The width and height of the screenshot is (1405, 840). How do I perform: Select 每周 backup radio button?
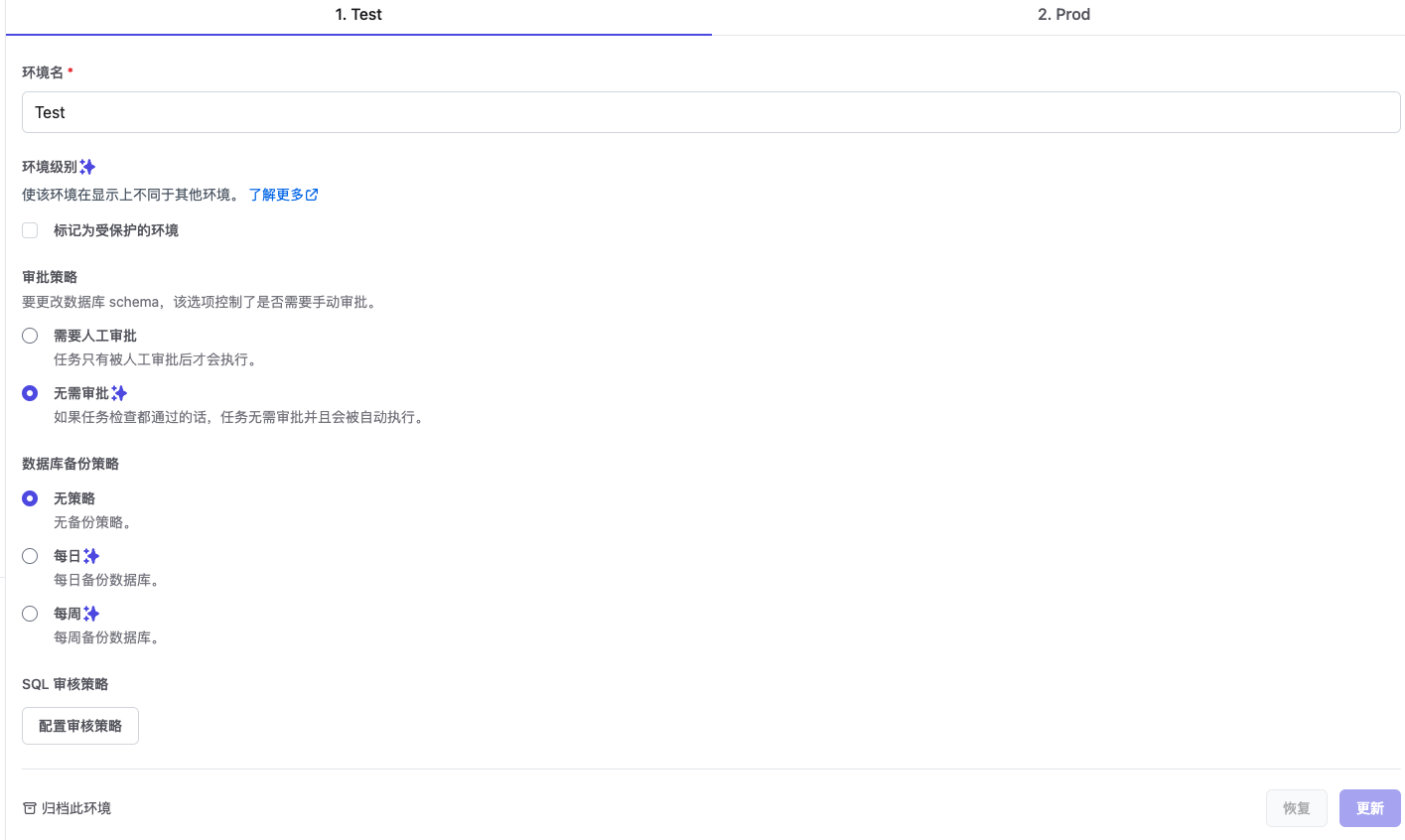click(30, 614)
